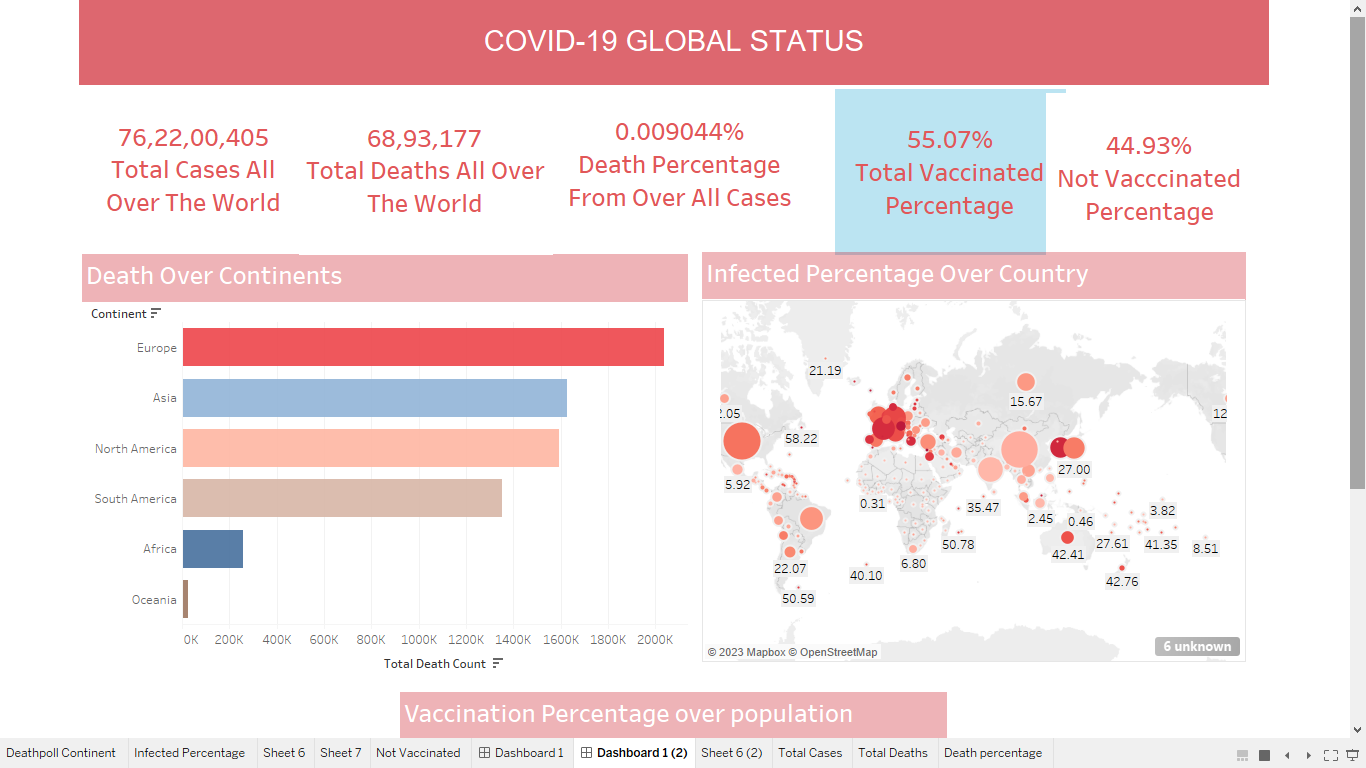Image resolution: width=1366 pixels, height=768 pixels.
Task: Open presentation mode from the status bar
Action: click(1352, 755)
